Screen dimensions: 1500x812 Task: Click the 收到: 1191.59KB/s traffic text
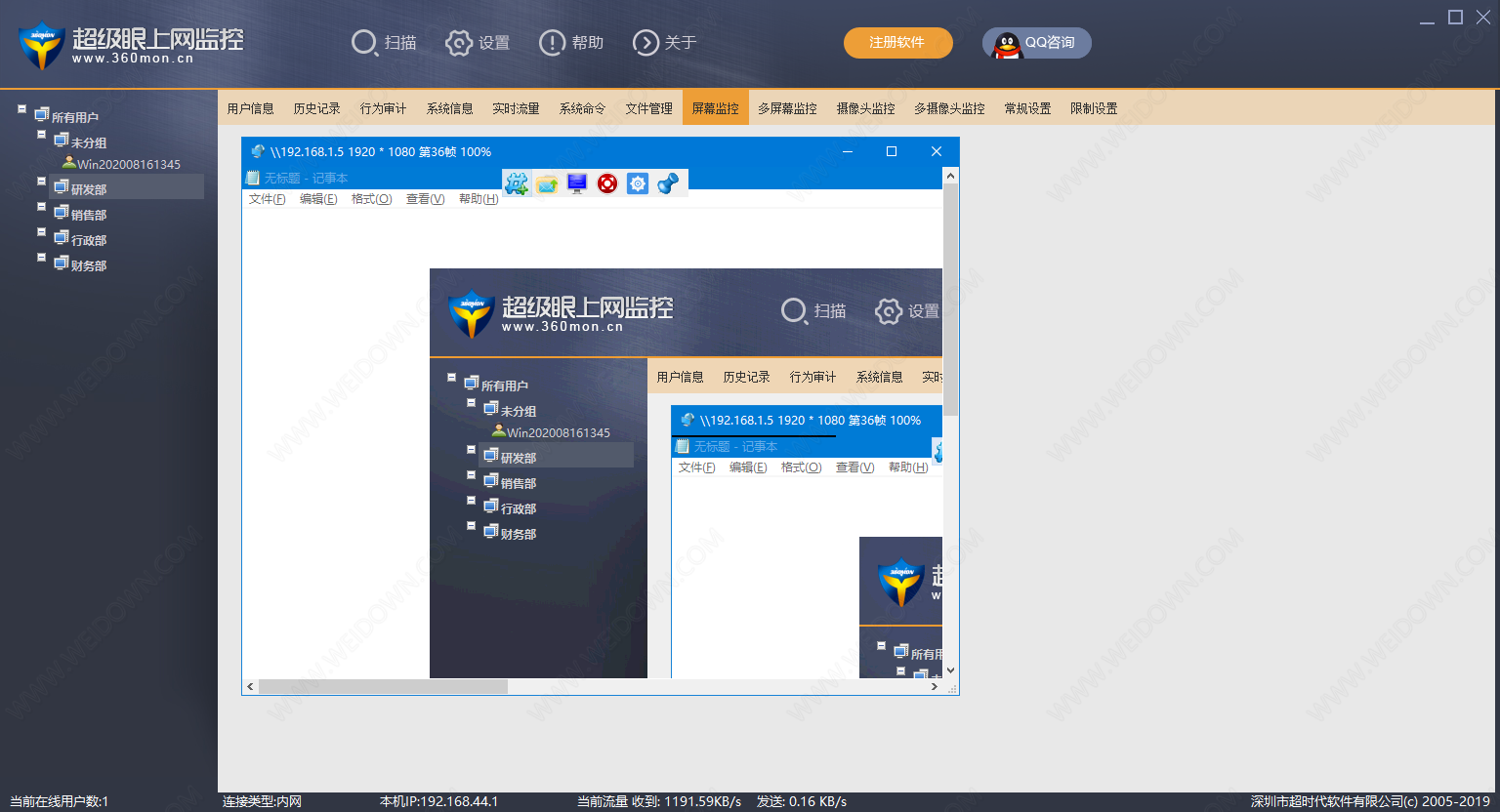point(687,801)
